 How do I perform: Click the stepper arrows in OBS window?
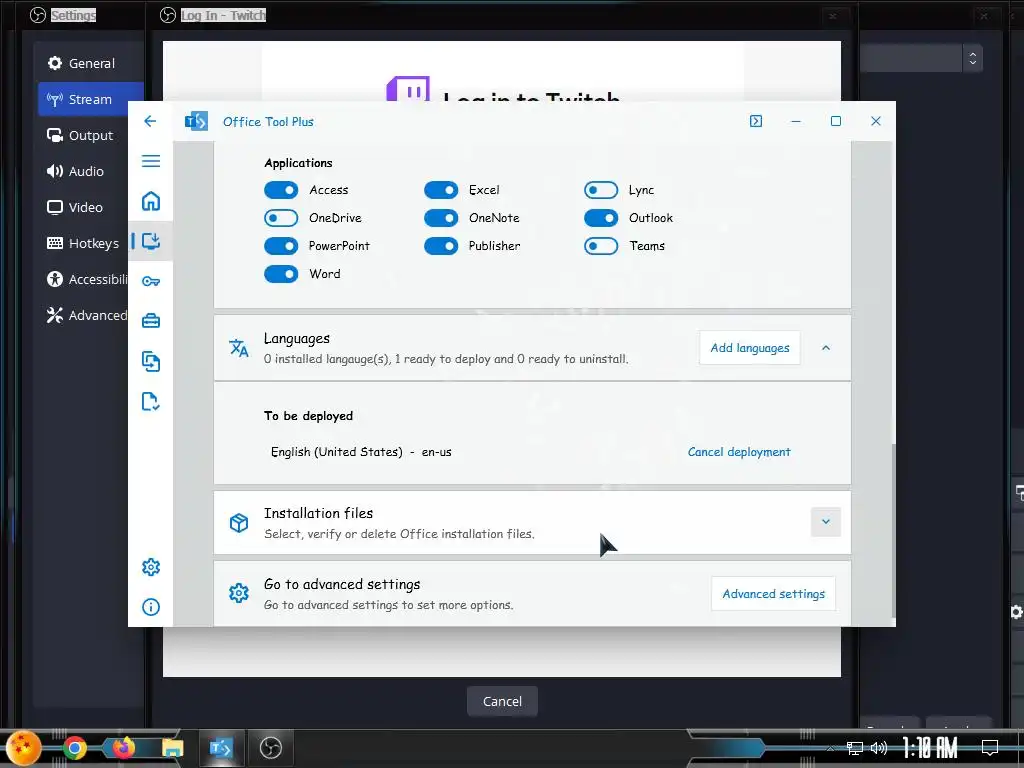[972, 59]
